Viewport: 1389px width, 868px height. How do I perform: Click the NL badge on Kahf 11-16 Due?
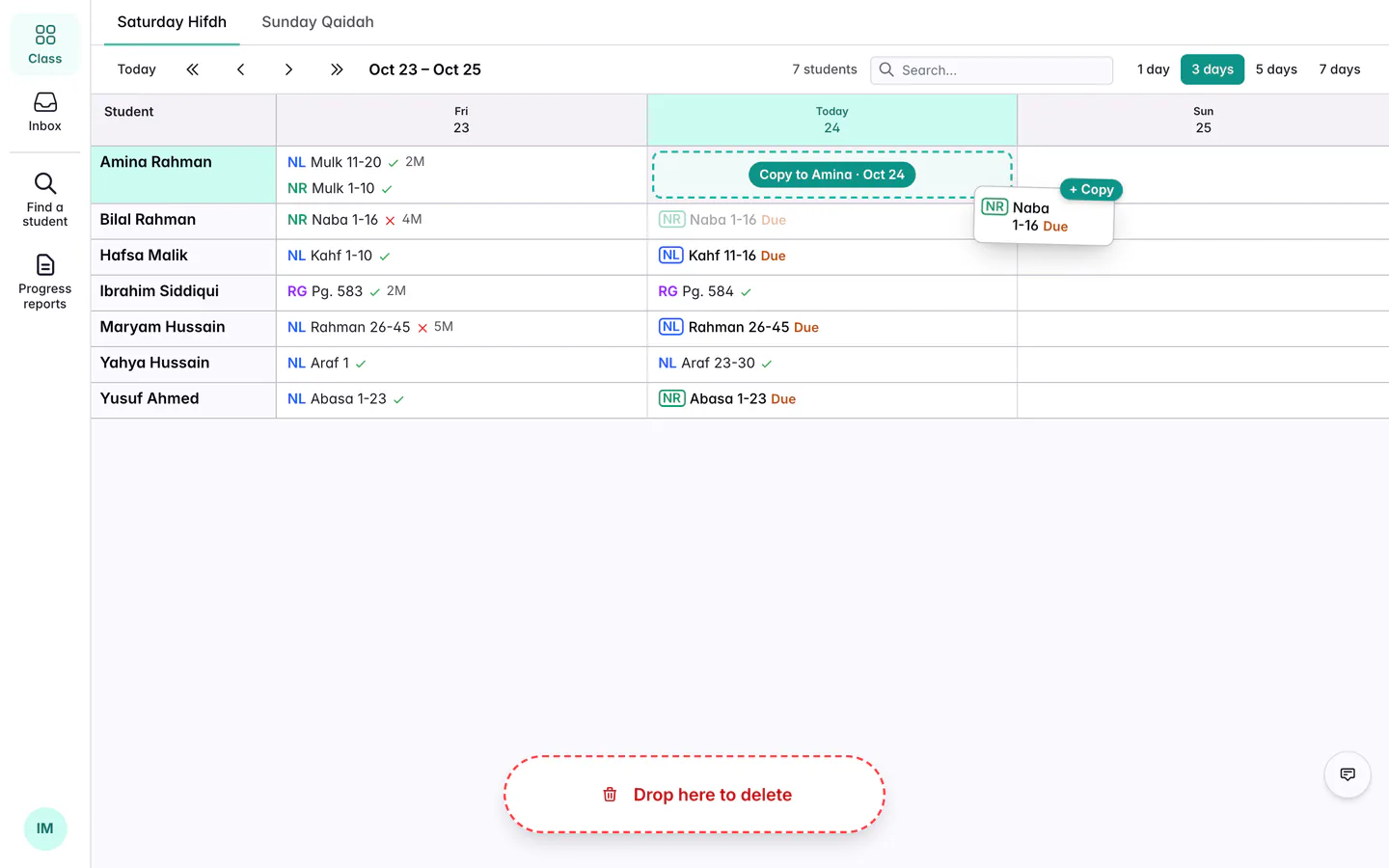click(x=670, y=256)
